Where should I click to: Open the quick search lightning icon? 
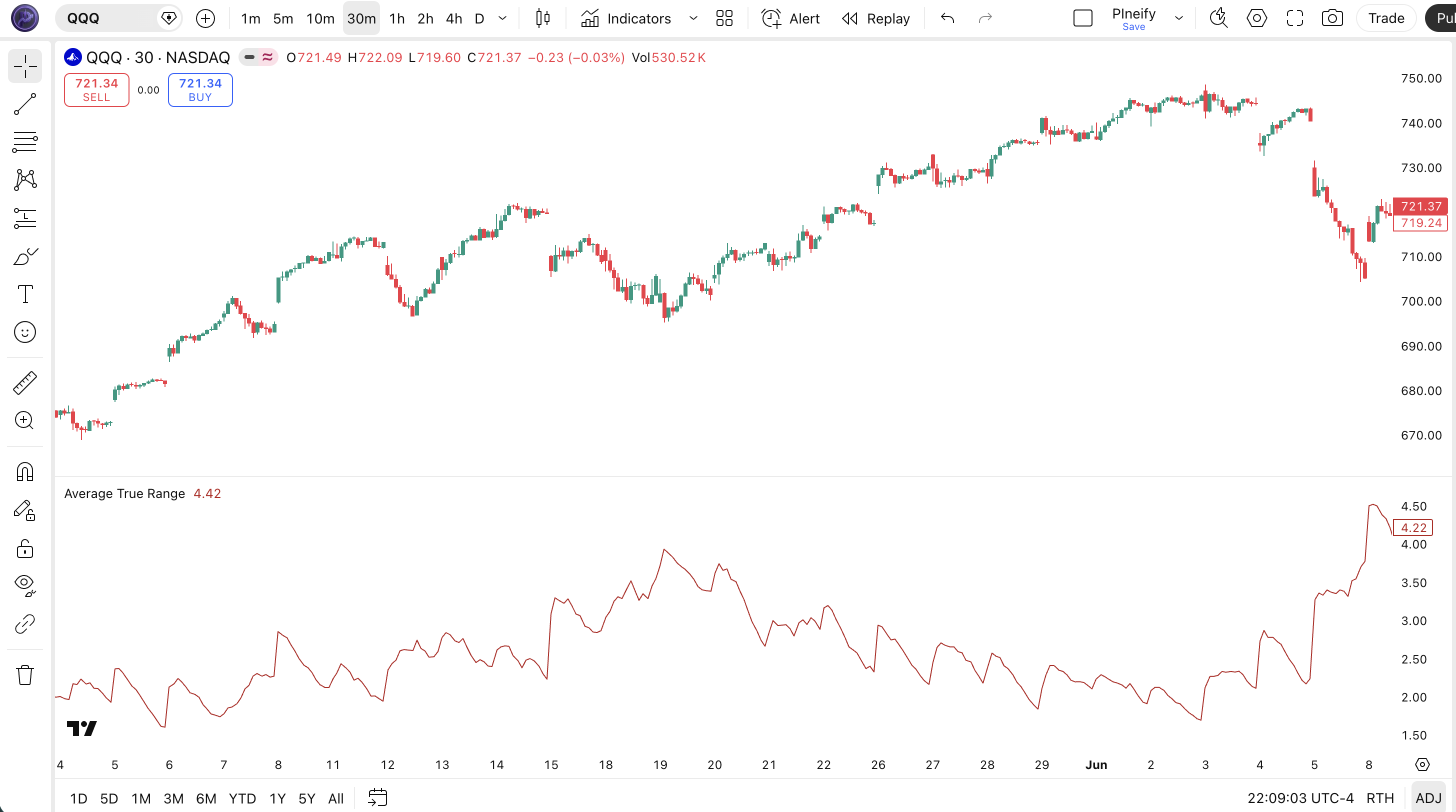(x=1218, y=18)
